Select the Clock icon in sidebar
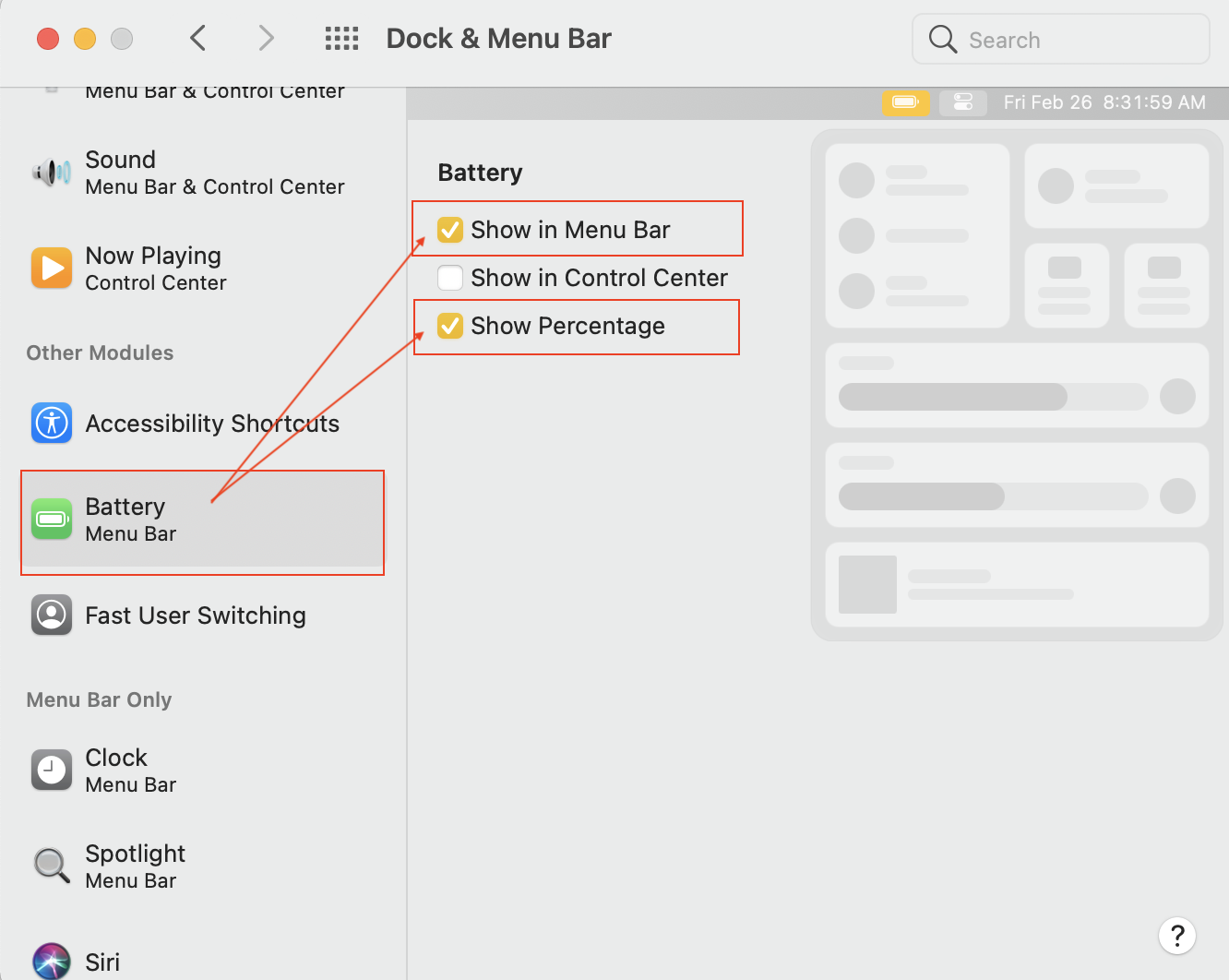 pyautogui.click(x=52, y=771)
